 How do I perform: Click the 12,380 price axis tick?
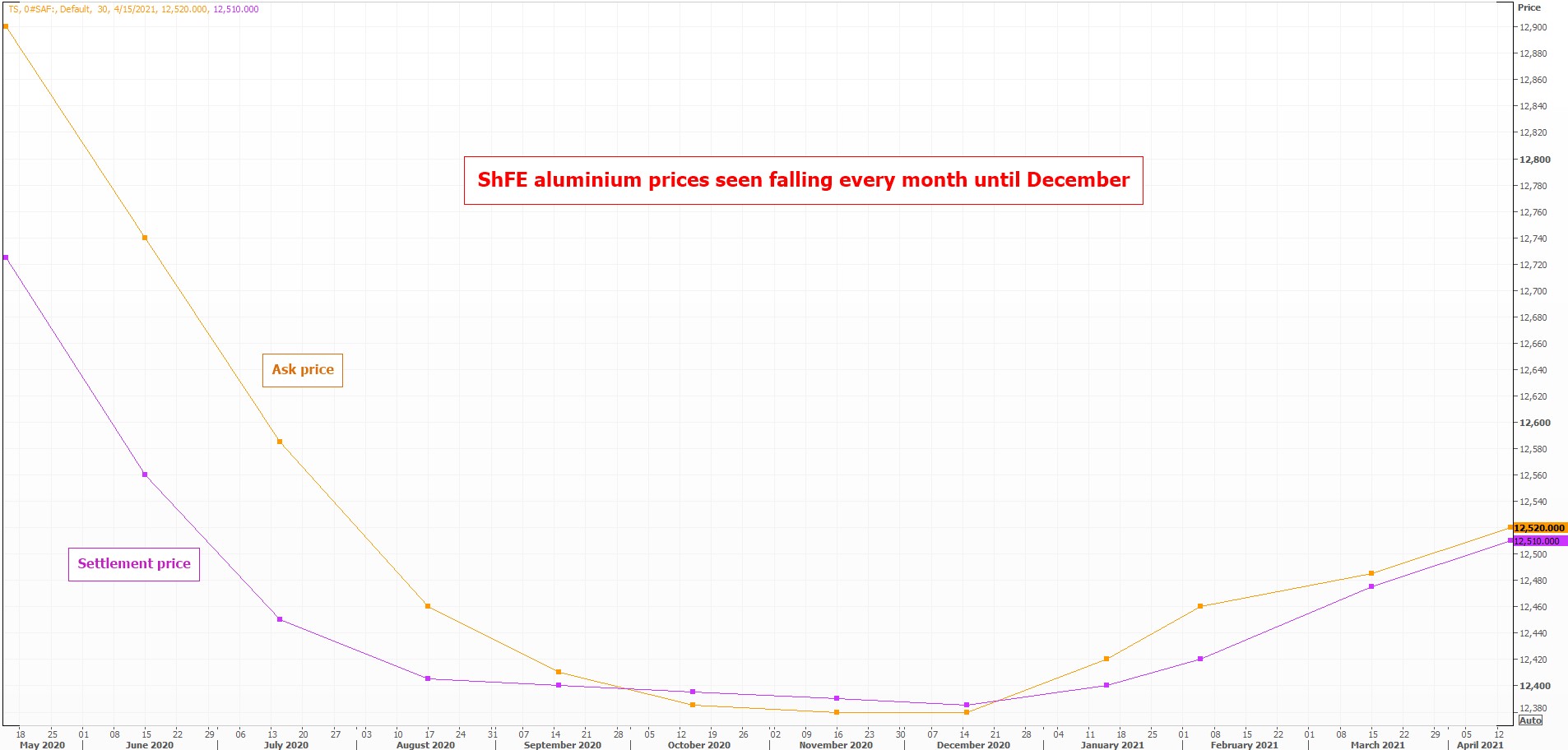(x=1533, y=708)
